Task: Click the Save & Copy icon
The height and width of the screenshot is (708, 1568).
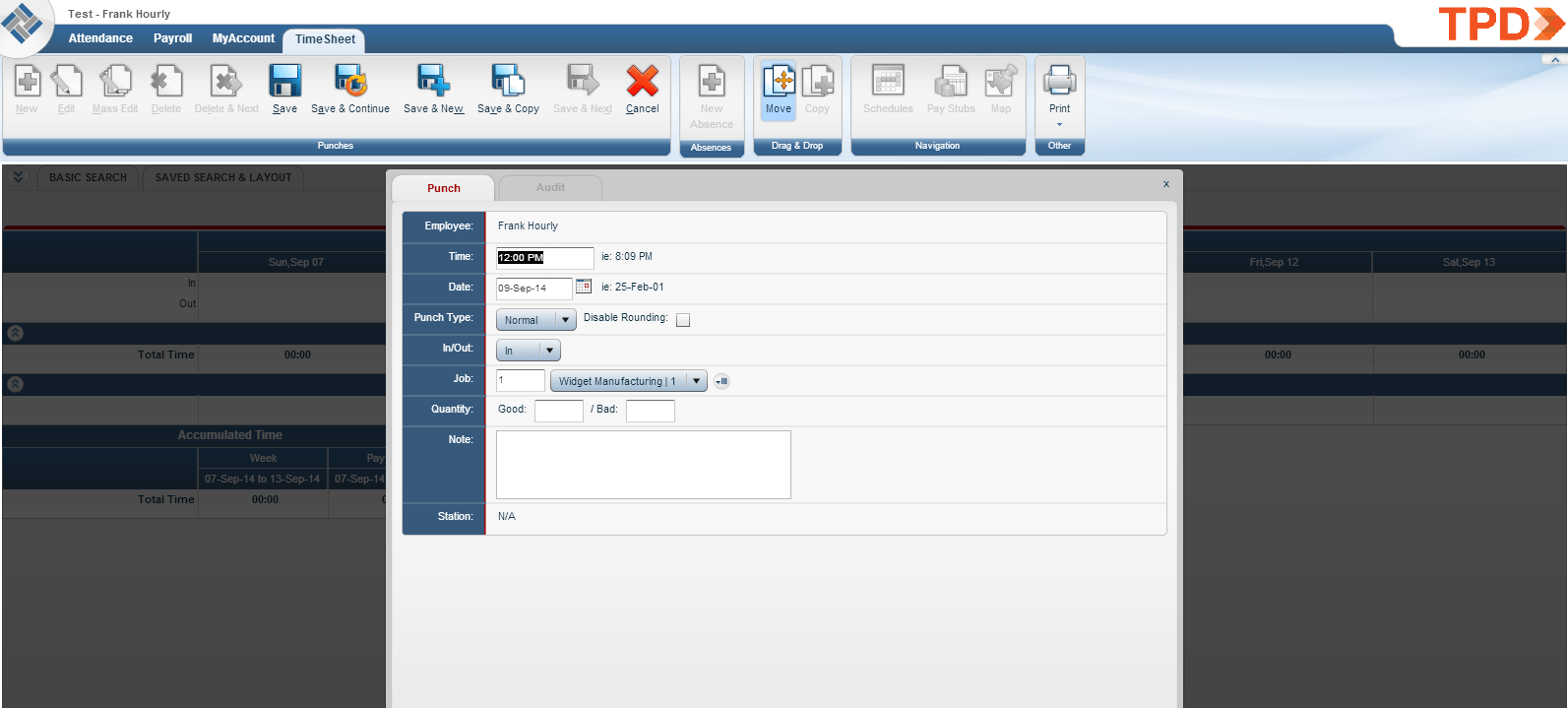Action: (508, 81)
